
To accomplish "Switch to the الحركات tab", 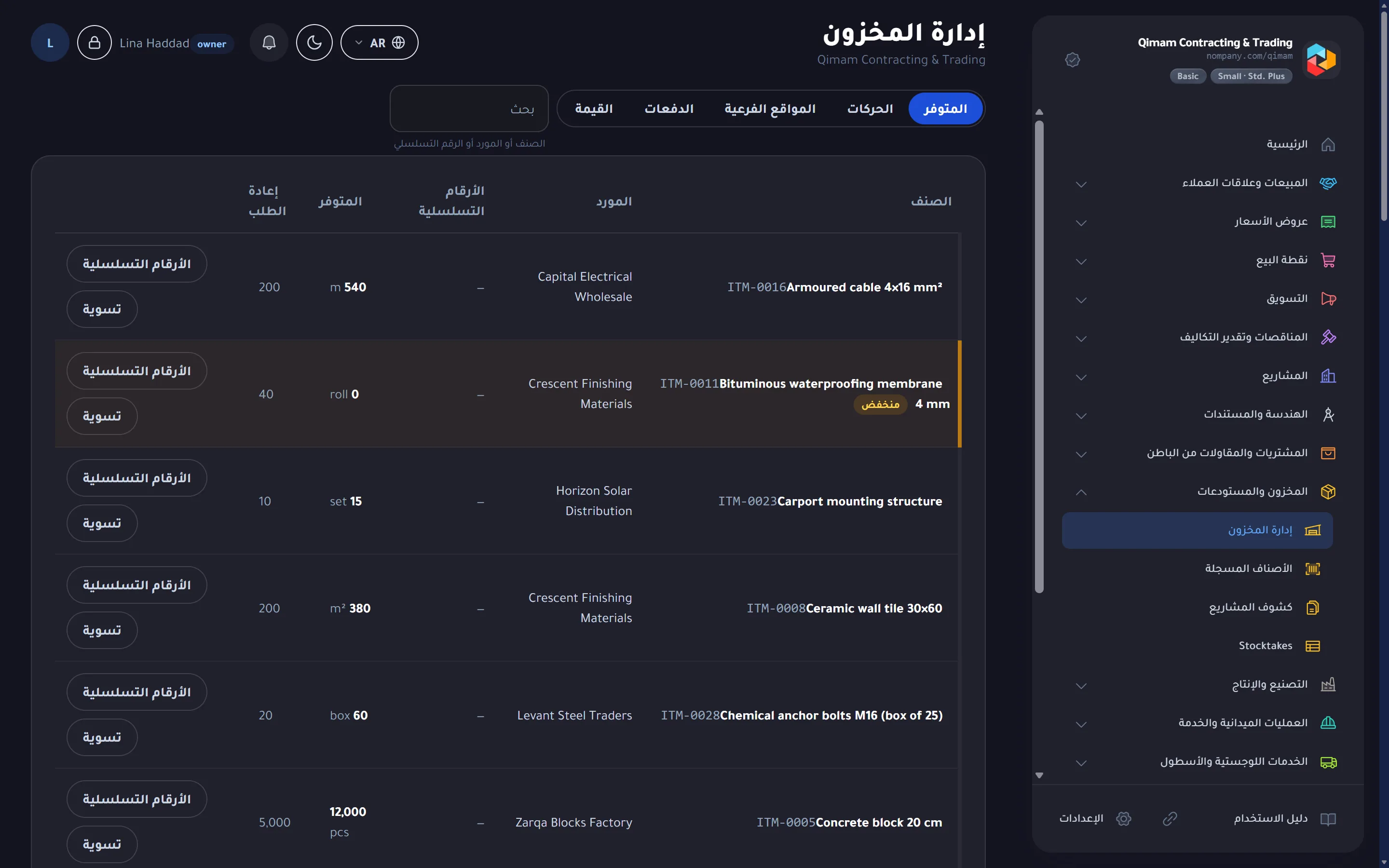I will tap(870, 108).
